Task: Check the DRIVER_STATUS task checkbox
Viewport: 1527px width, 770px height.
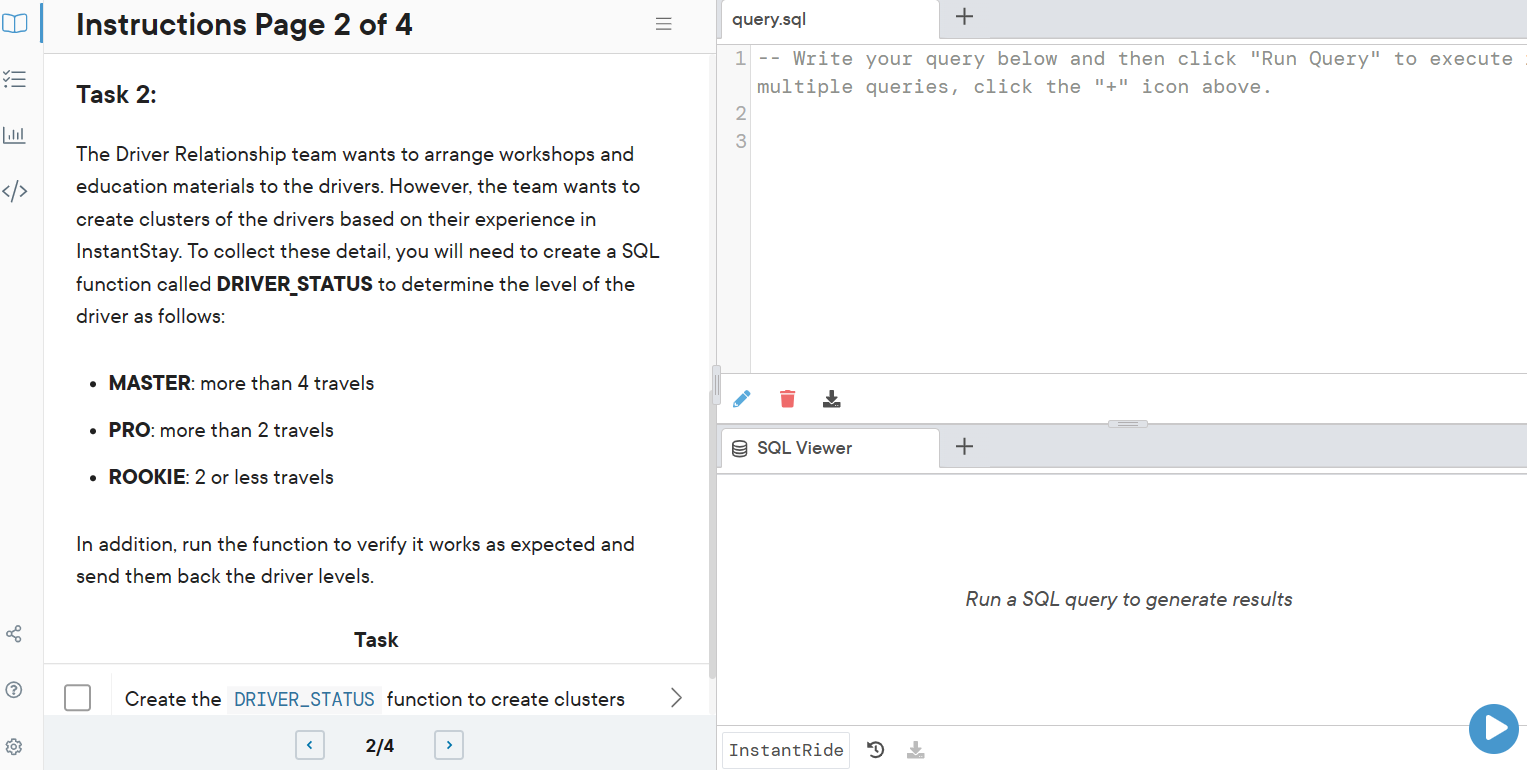Action: (x=77, y=698)
